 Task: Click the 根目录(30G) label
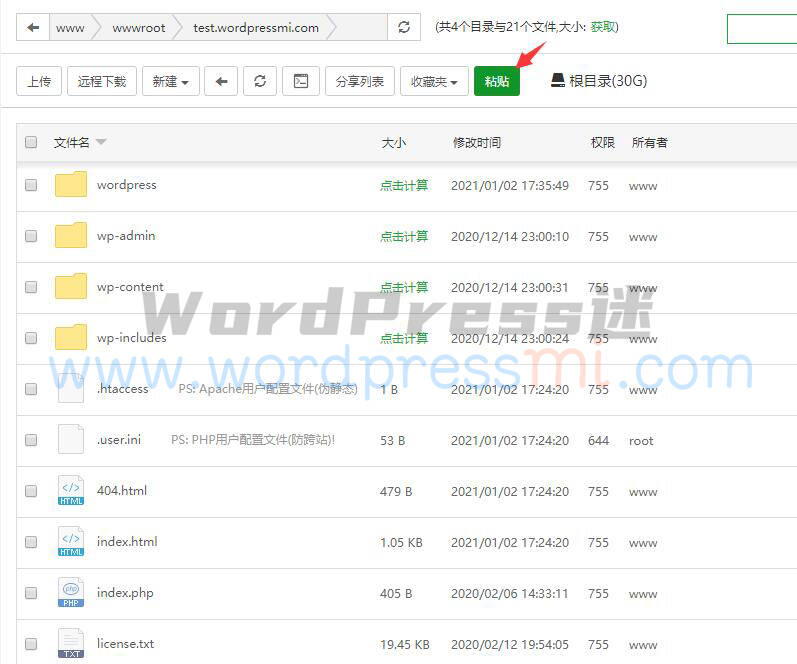click(x=608, y=81)
